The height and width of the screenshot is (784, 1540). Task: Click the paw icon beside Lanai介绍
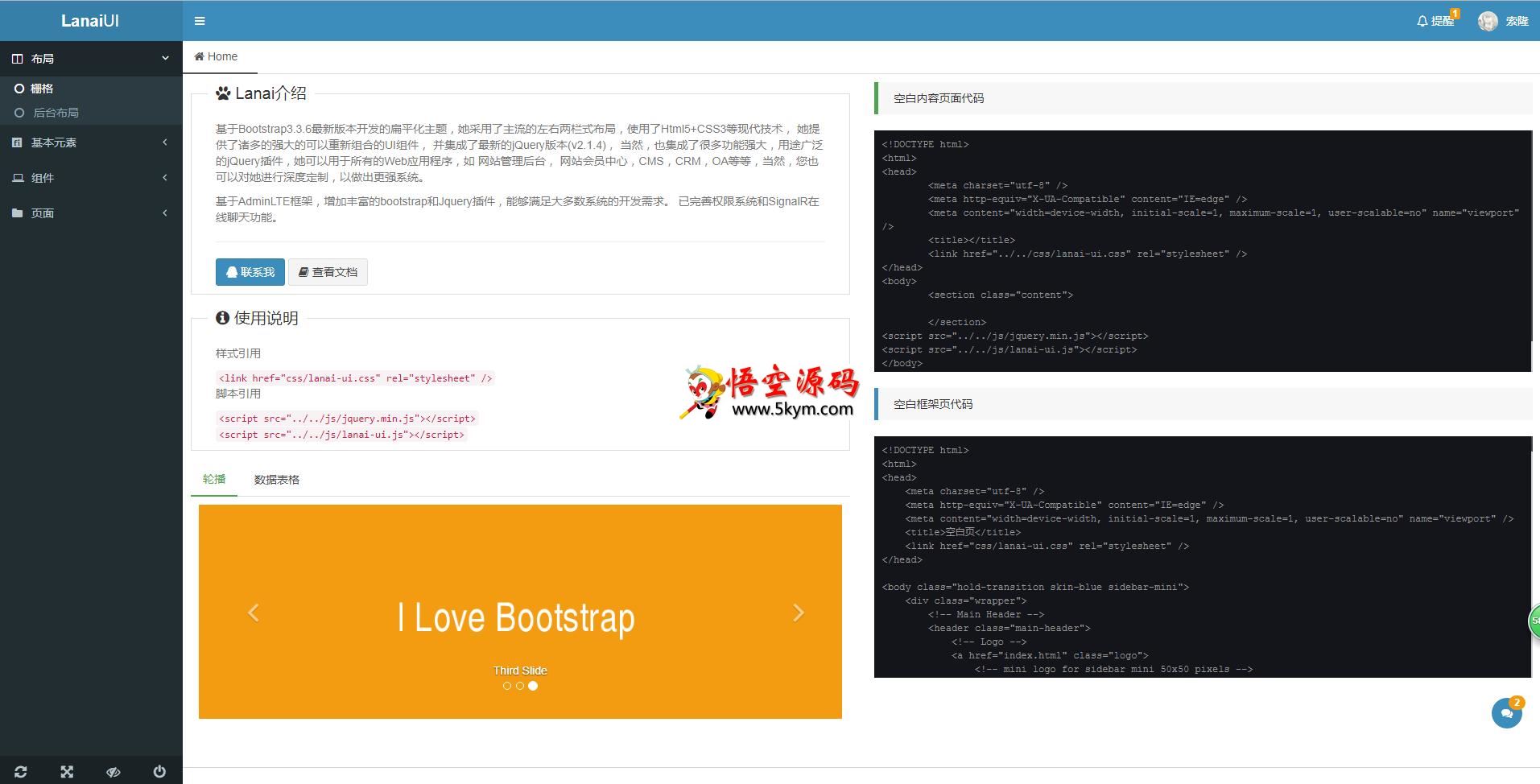pyautogui.click(x=223, y=93)
